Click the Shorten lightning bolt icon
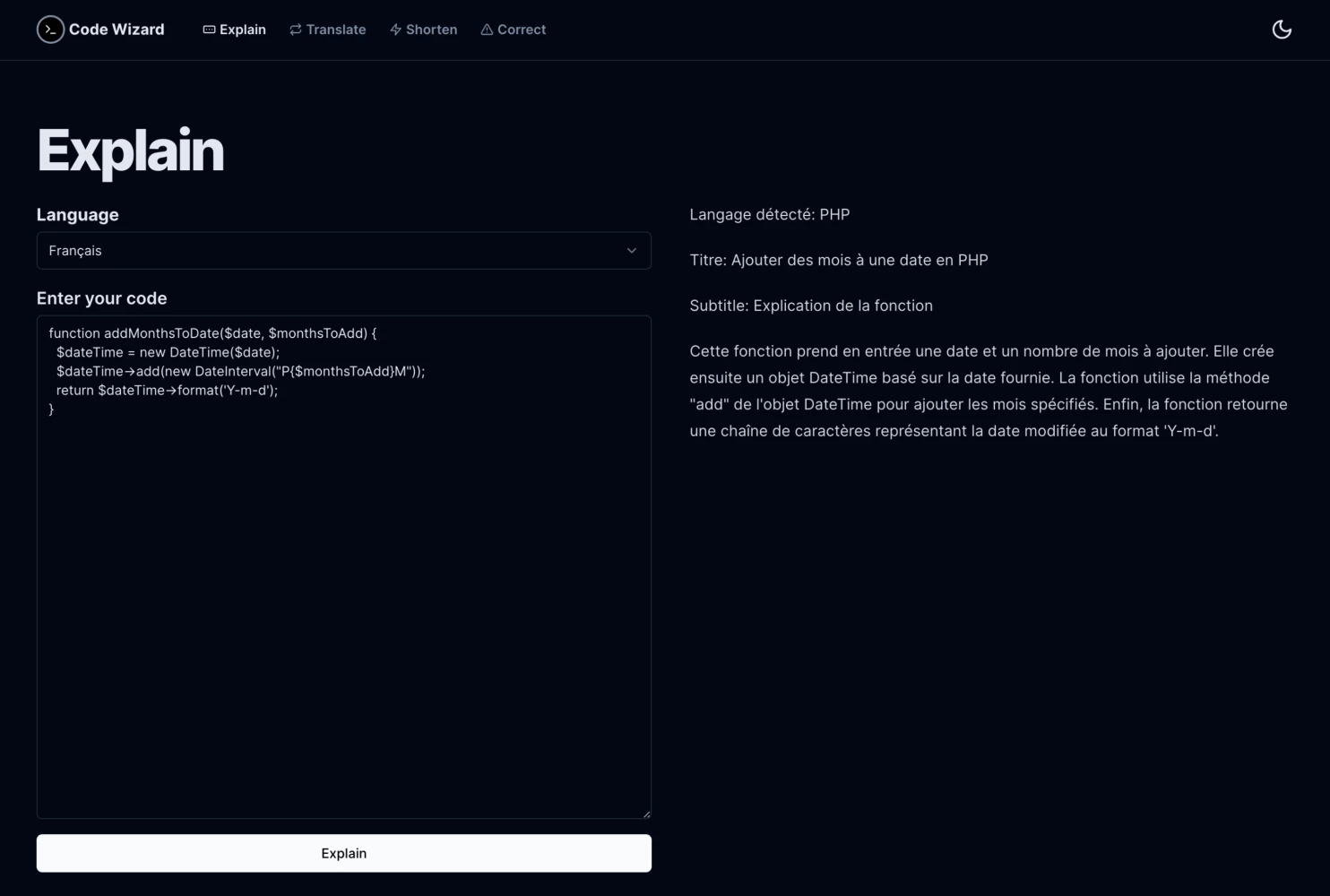Screen dimensions: 1330x896 pos(395,30)
